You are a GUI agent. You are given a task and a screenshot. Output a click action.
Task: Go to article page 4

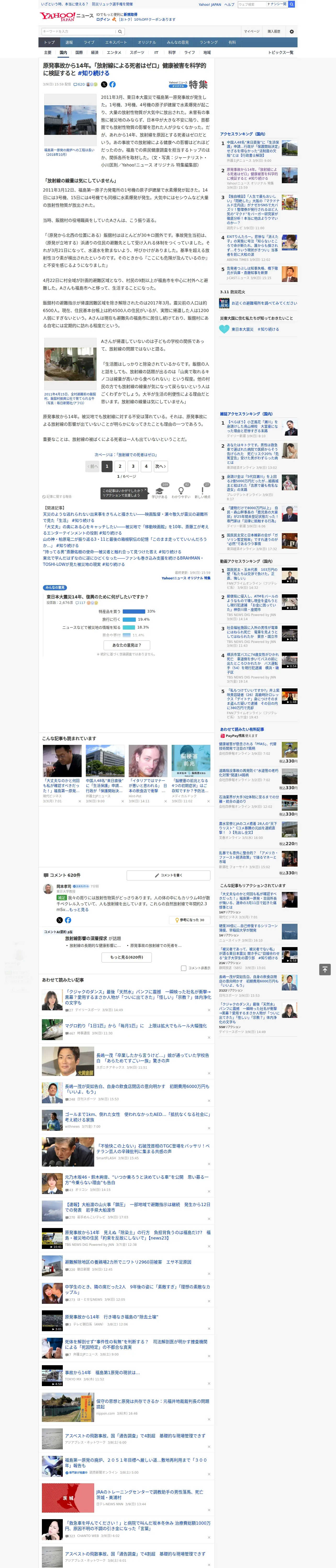(x=146, y=466)
